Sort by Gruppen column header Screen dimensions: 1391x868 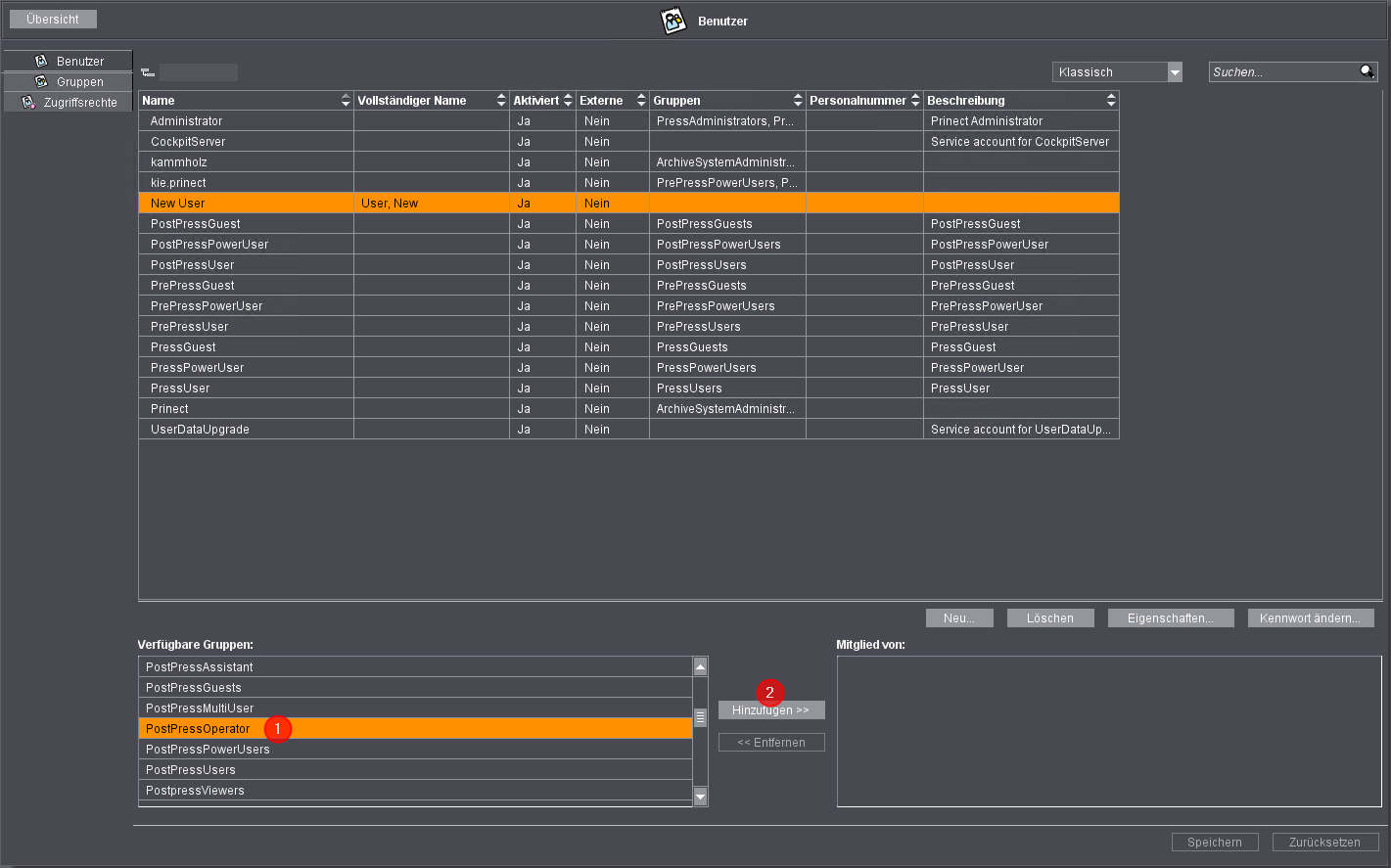tap(727, 101)
